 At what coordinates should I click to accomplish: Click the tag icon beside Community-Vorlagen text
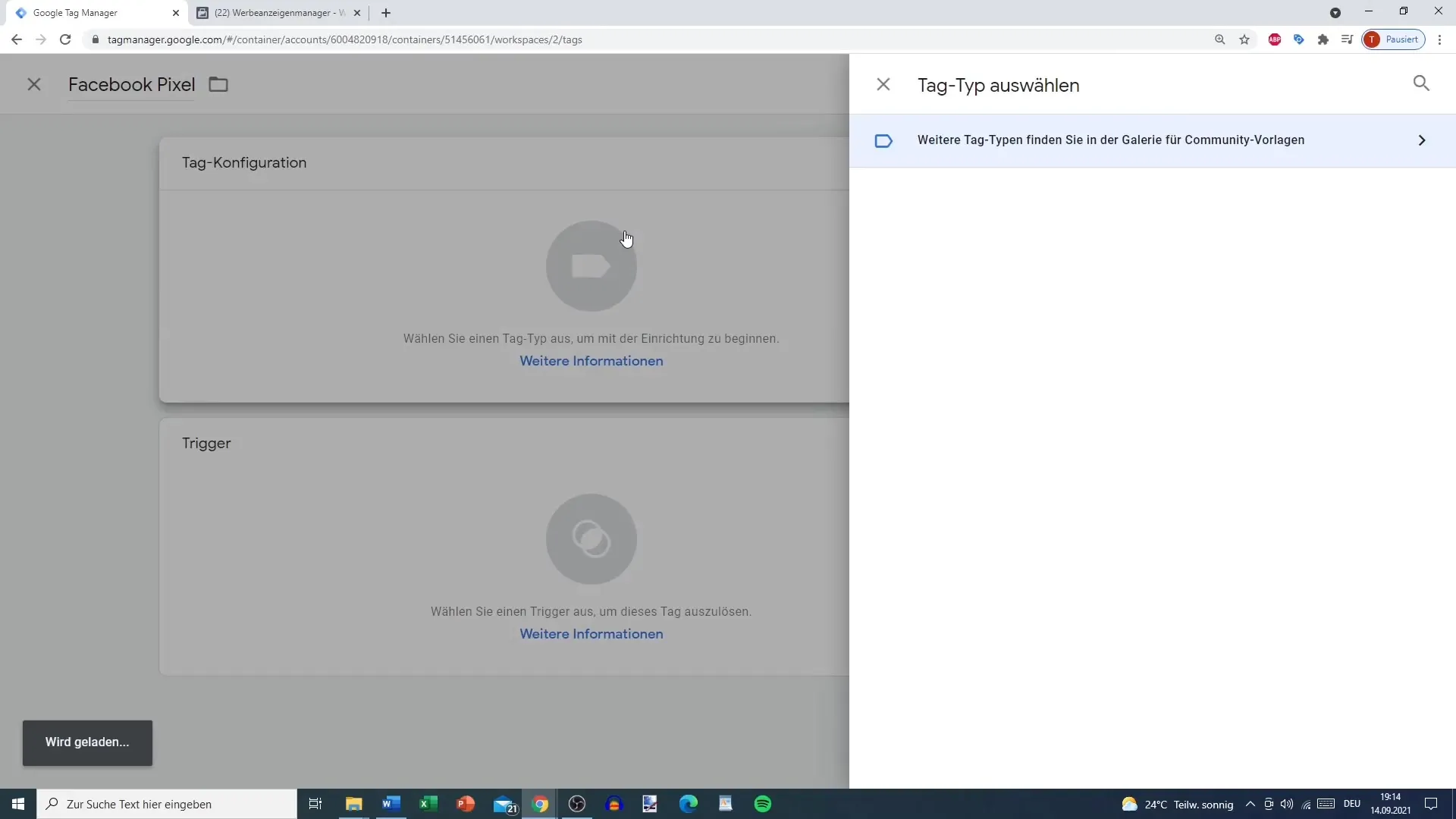(x=883, y=140)
